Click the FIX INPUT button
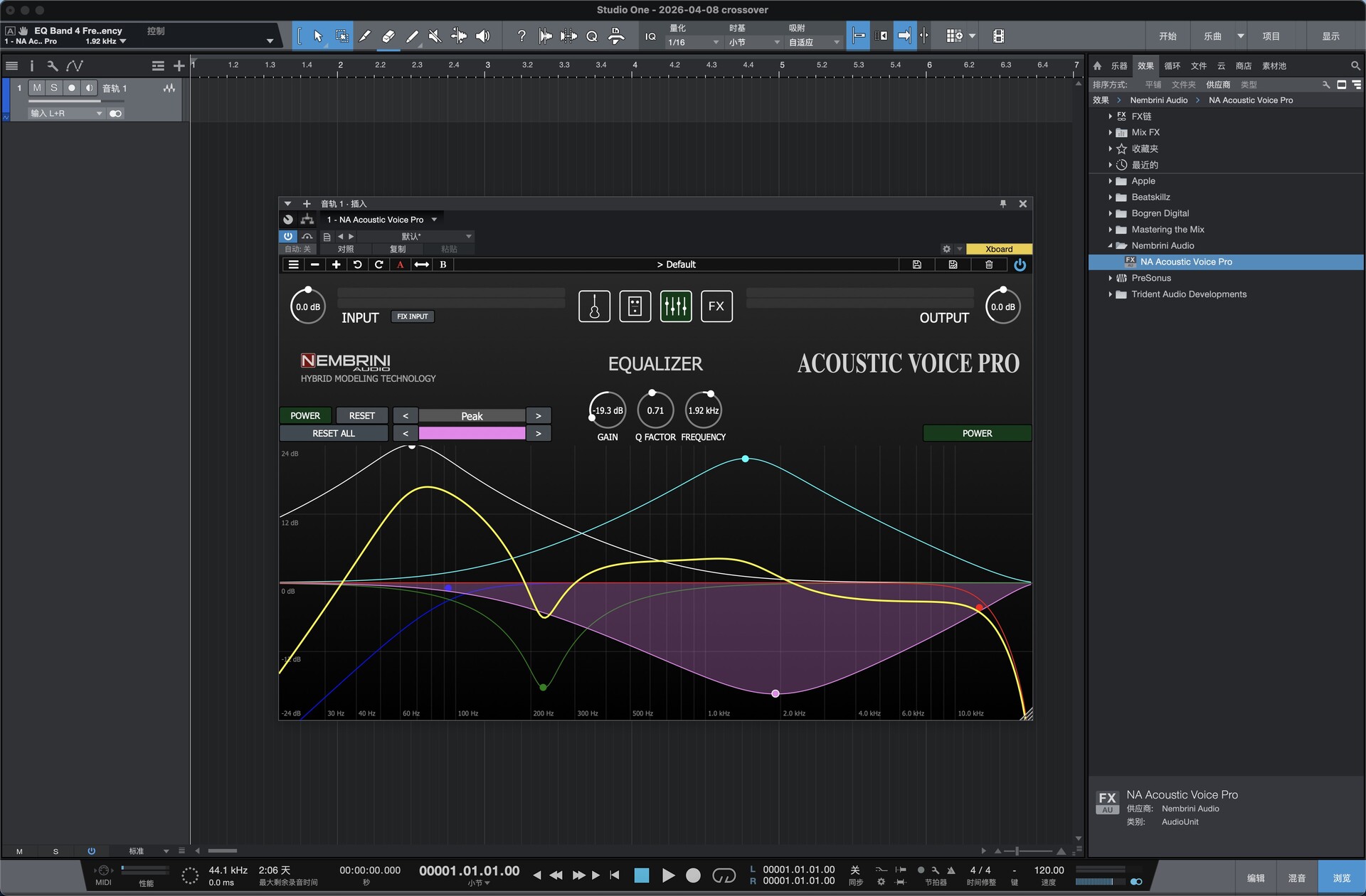 pos(413,316)
